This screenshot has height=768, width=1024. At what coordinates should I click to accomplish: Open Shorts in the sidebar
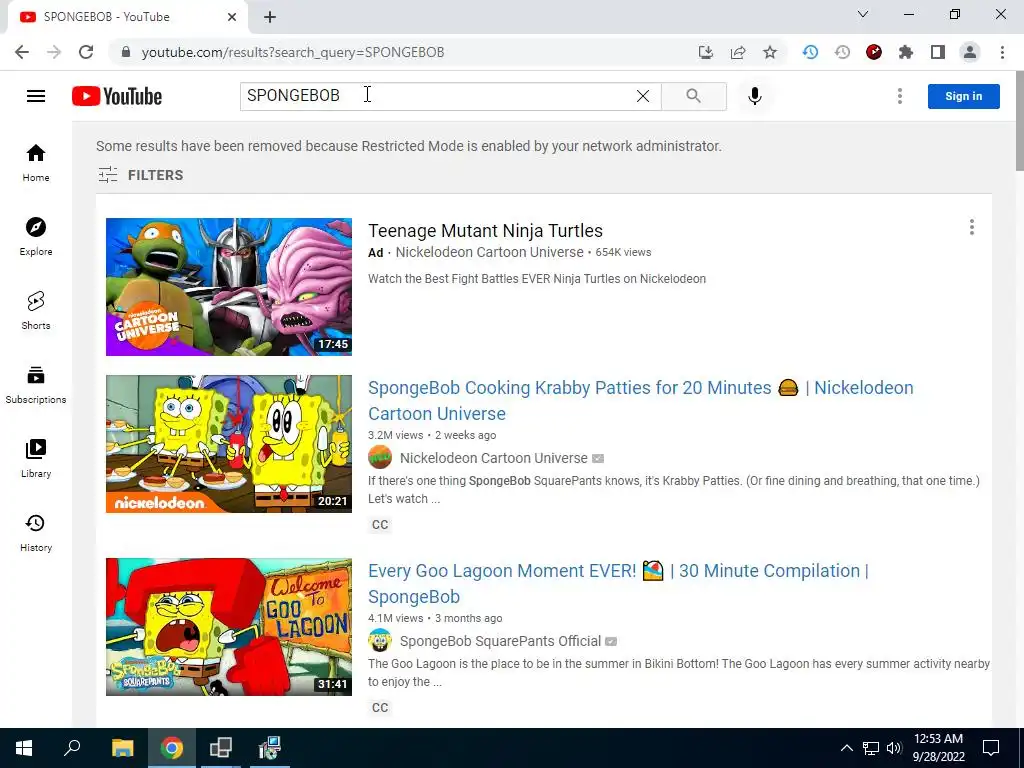point(36,310)
